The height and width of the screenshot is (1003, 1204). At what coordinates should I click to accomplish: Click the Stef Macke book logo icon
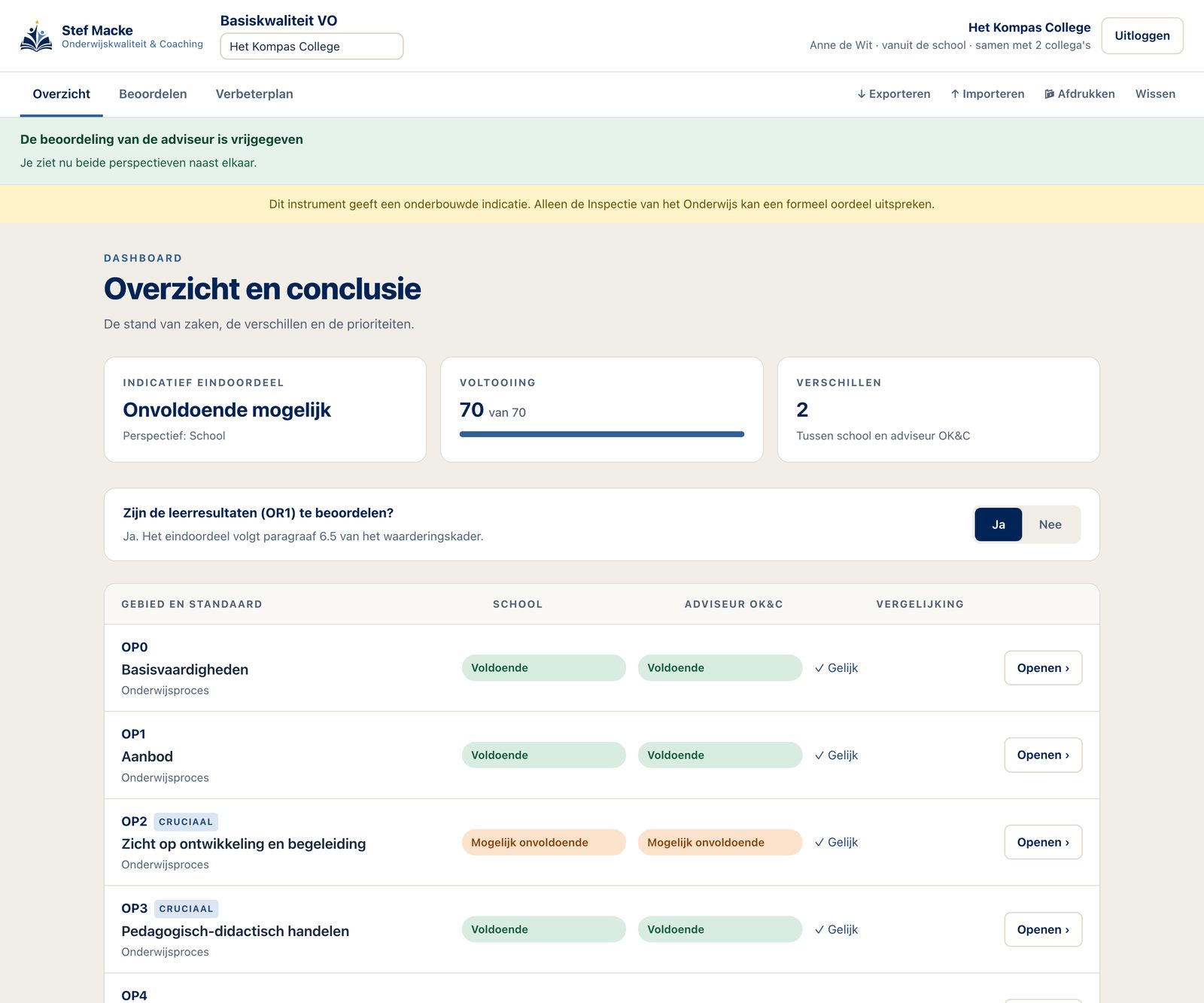[x=36, y=36]
